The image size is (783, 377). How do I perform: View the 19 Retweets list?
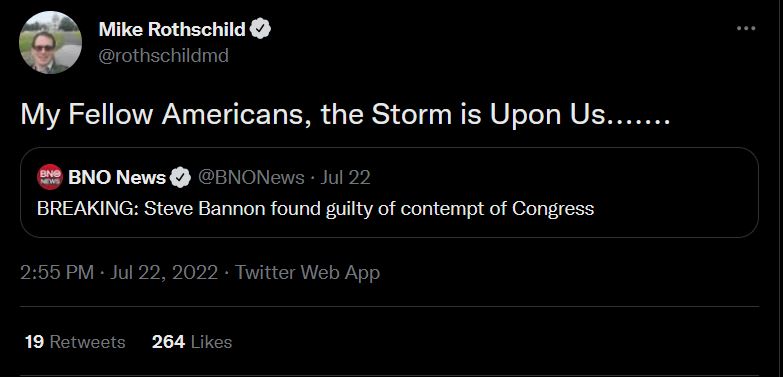[x=75, y=342]
